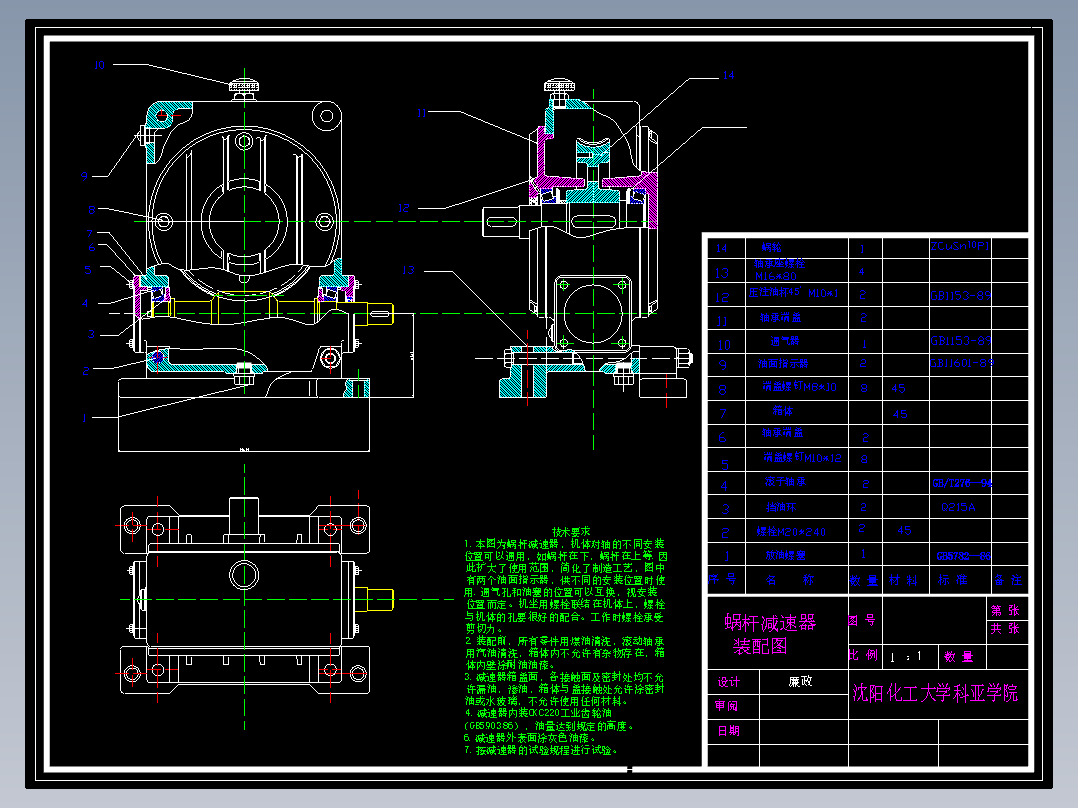Select '油面指示器' in row 9
Image resolution: width=1078 pixels, height=808 pixels.
(783, 363)
